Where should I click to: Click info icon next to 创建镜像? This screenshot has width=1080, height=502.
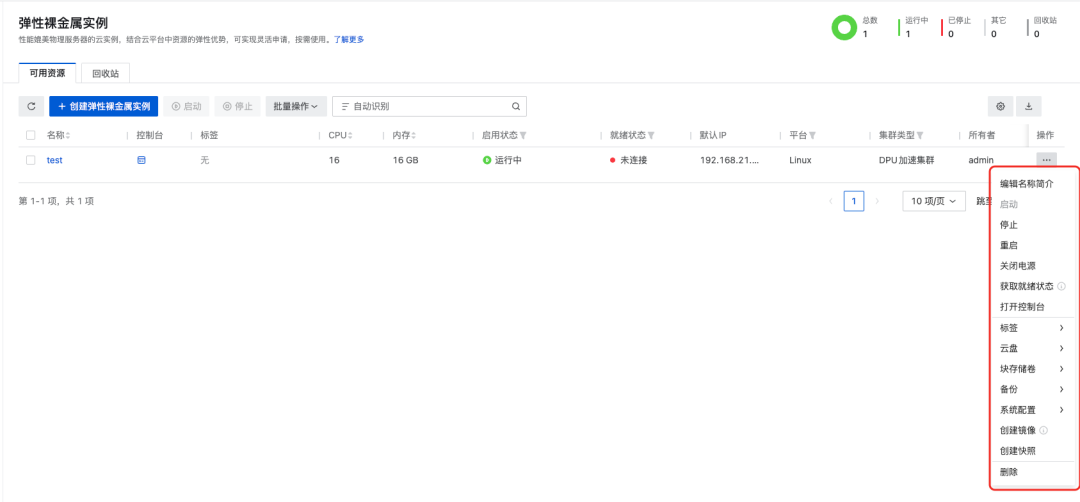pos(1043,430)
